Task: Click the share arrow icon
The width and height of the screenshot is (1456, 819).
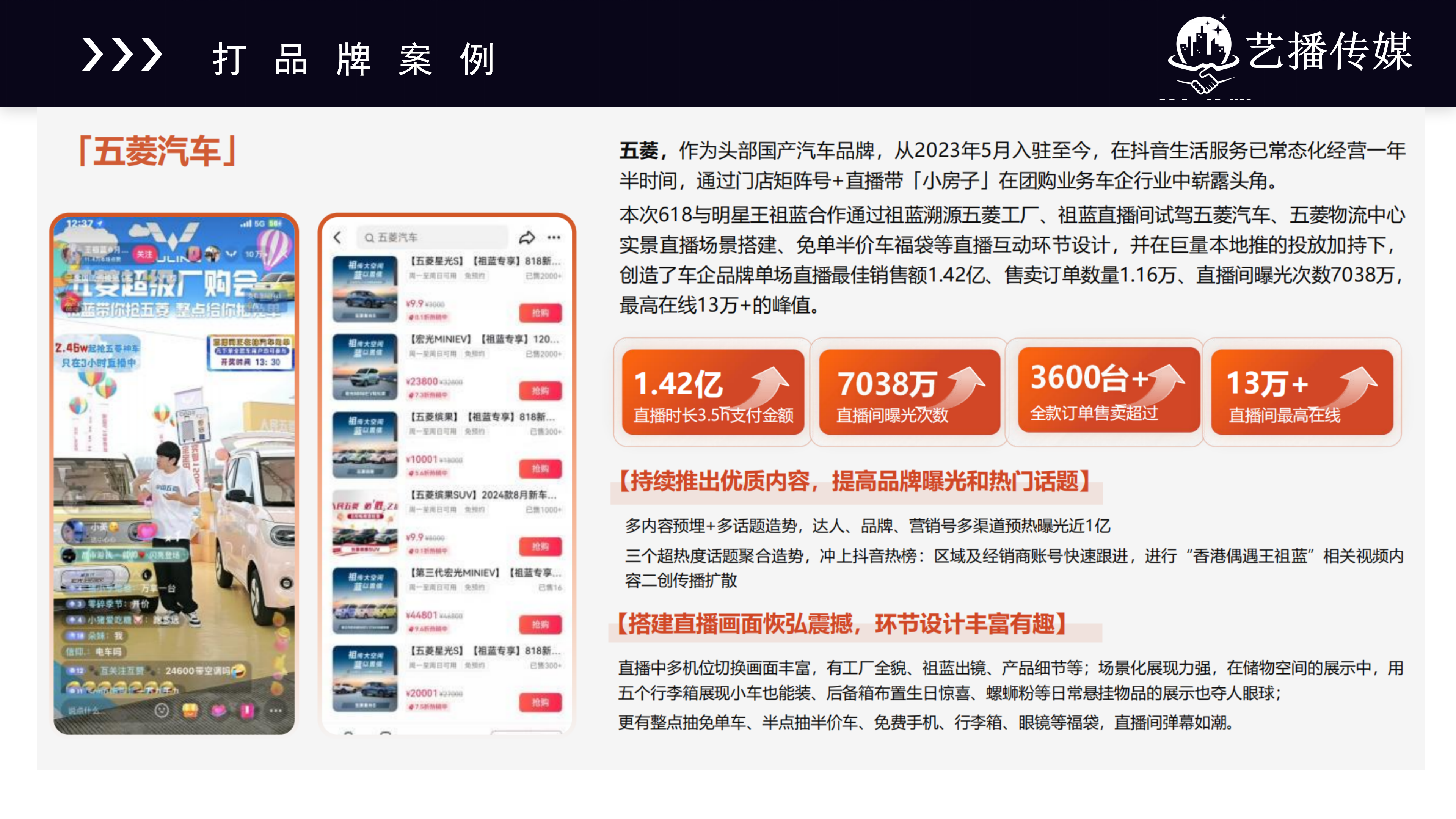Action: click(527, 237)
